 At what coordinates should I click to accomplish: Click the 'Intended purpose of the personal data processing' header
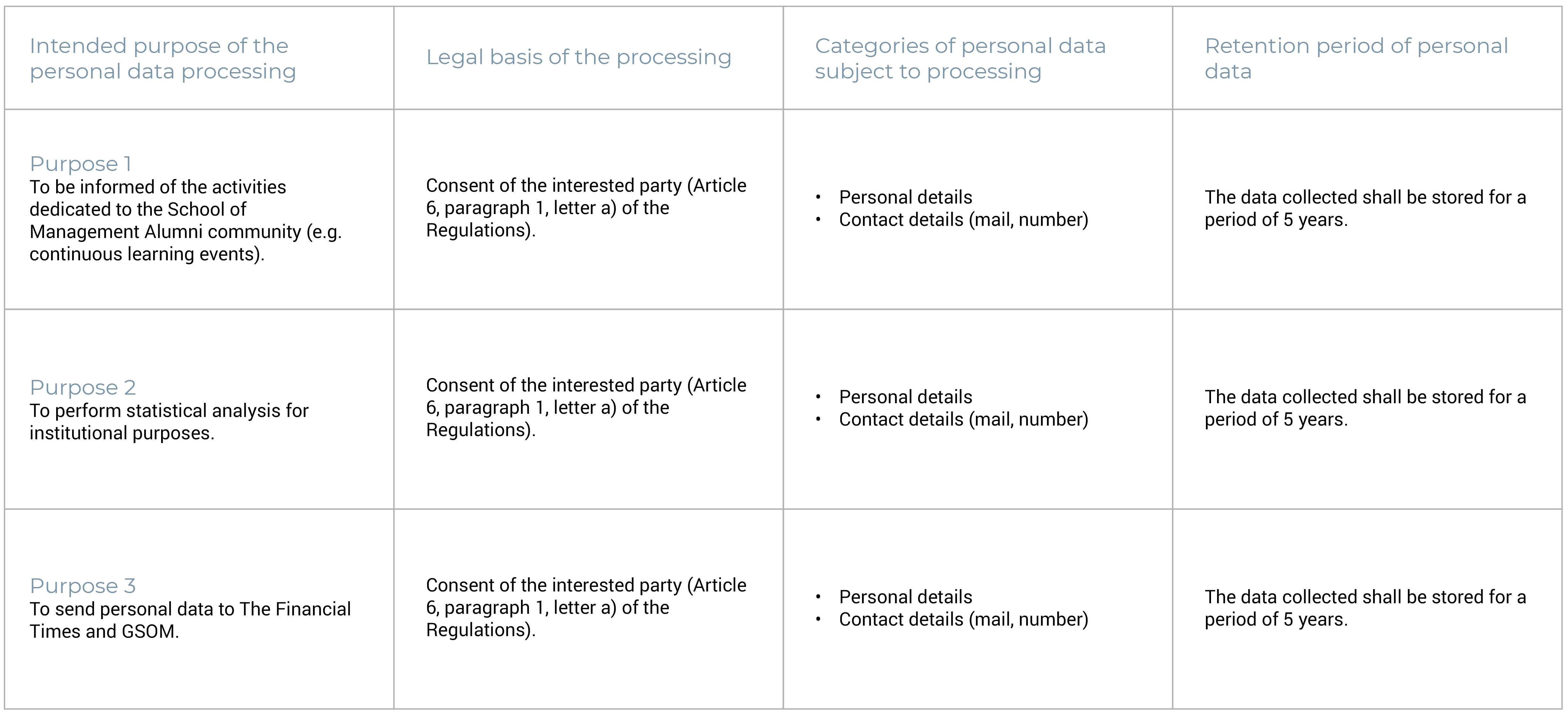[162, 58]
